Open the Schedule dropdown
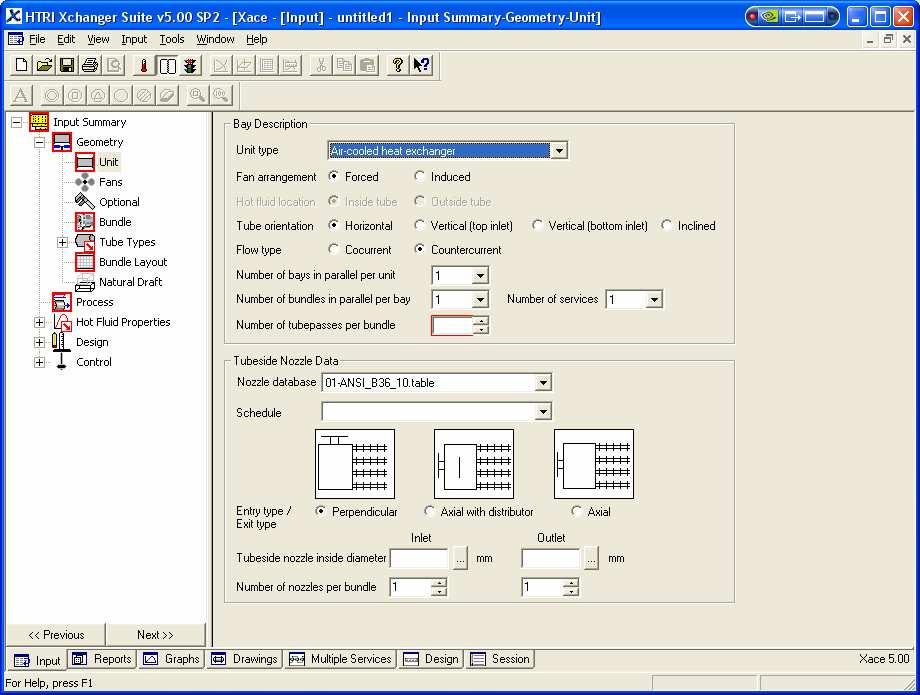 (543, 412)
